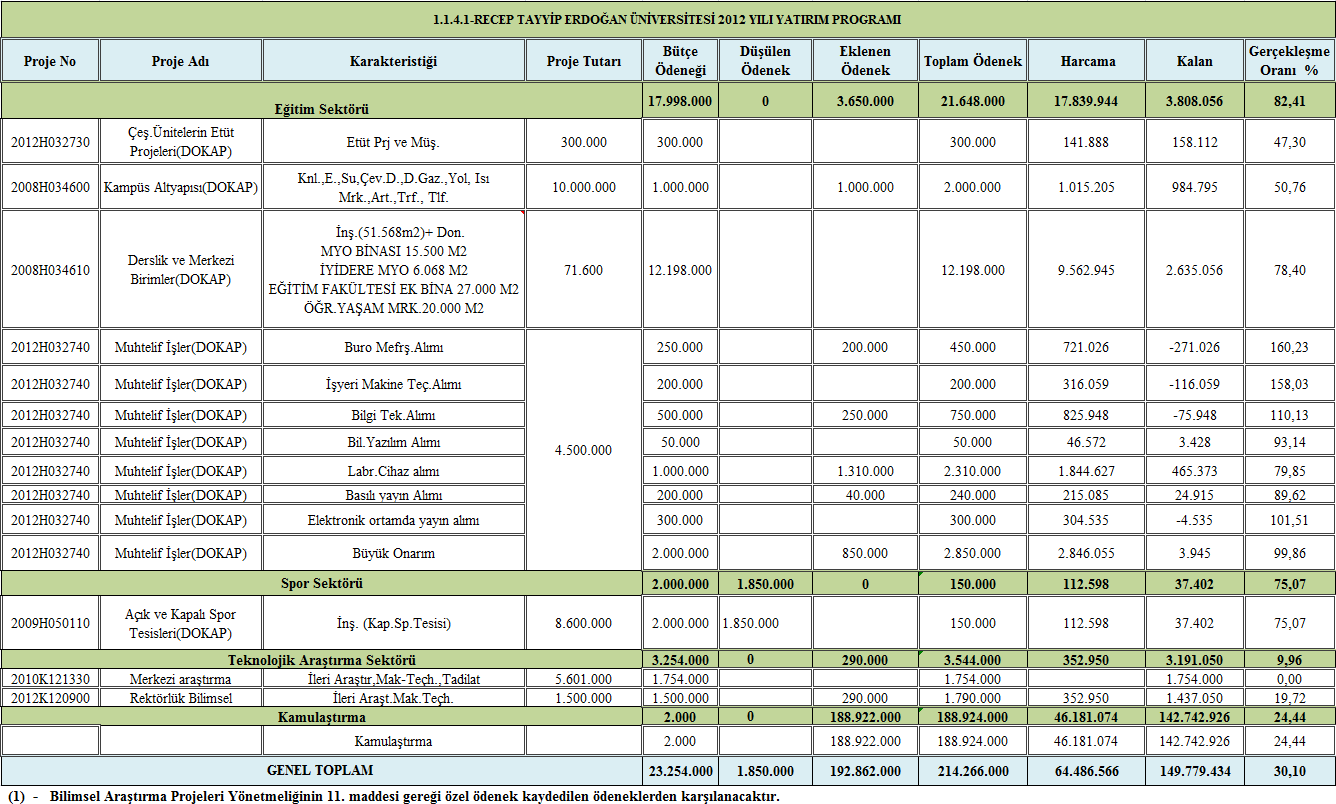1336x804 pixels.
Task: Select the 'İnş. (Kap.Sp.Tesisi)' cell
Action: pyautogui.click(x=393, y=623)
